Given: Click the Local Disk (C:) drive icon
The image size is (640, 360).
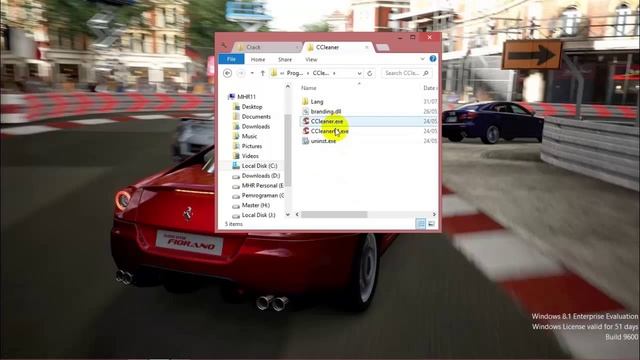Looking at the screenshot, I should pyautogui.click(x=236, y=166).
